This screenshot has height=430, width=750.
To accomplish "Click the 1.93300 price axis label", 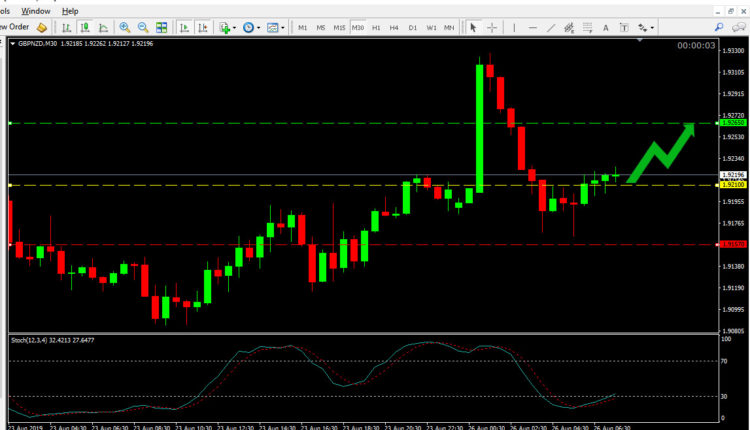I will (x=733, y=51).
